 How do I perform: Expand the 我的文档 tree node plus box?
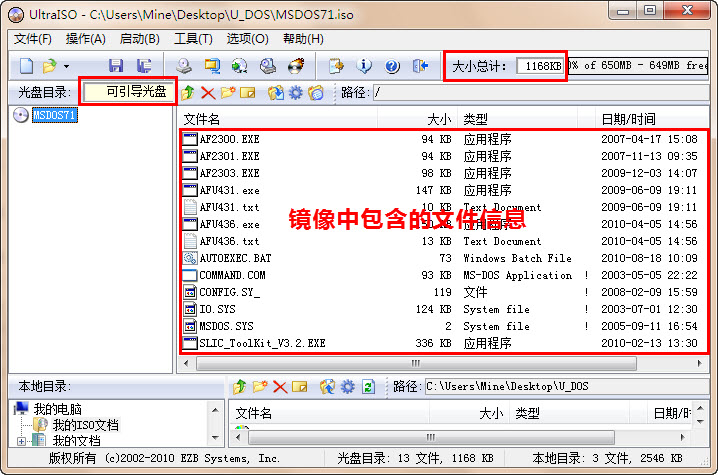pyautogui.click(x=21, y=441)
